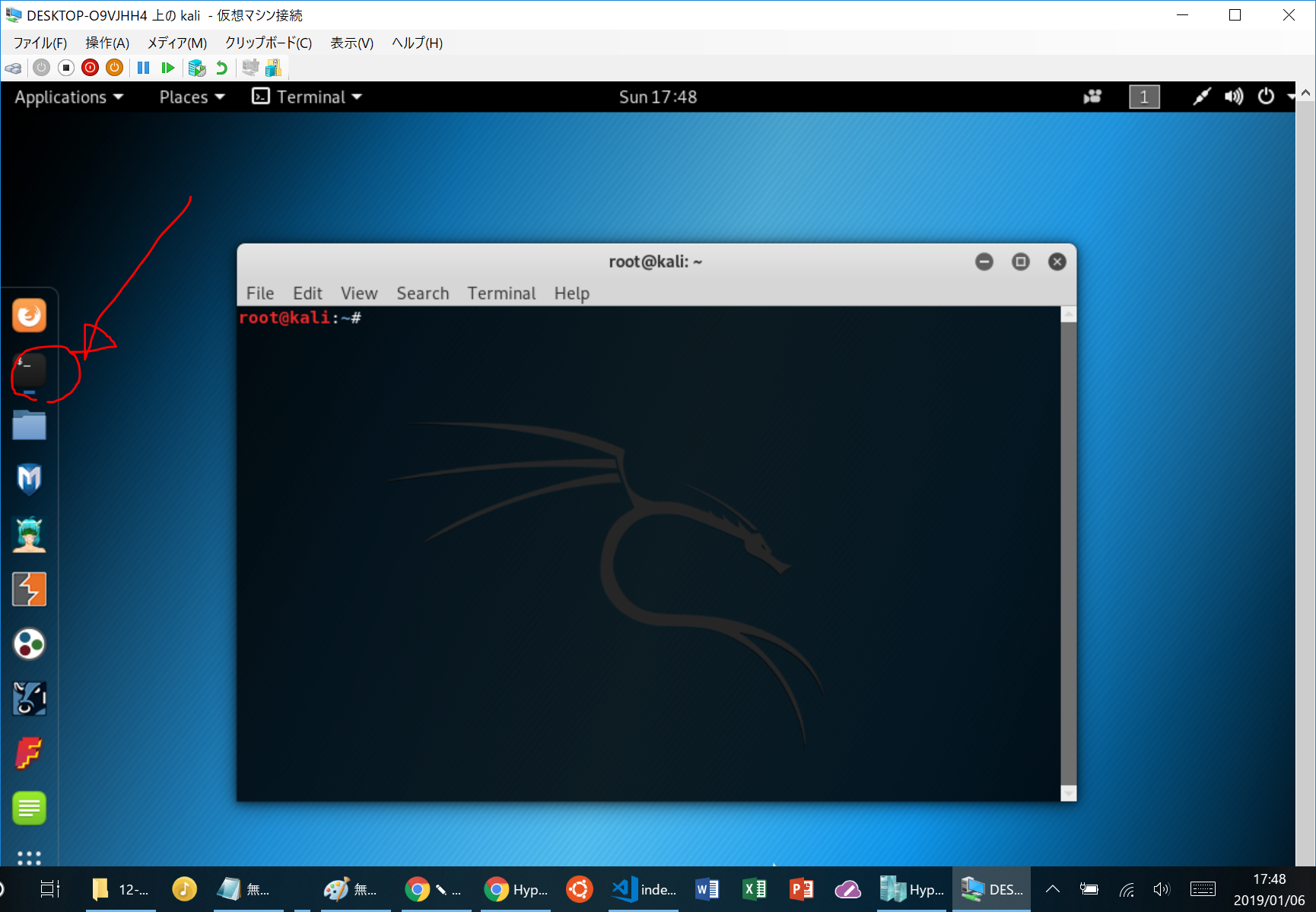Viewport: 1316px width, 912px height.
Task: Click the red shut down VM button
Action: tap(90, 68)
